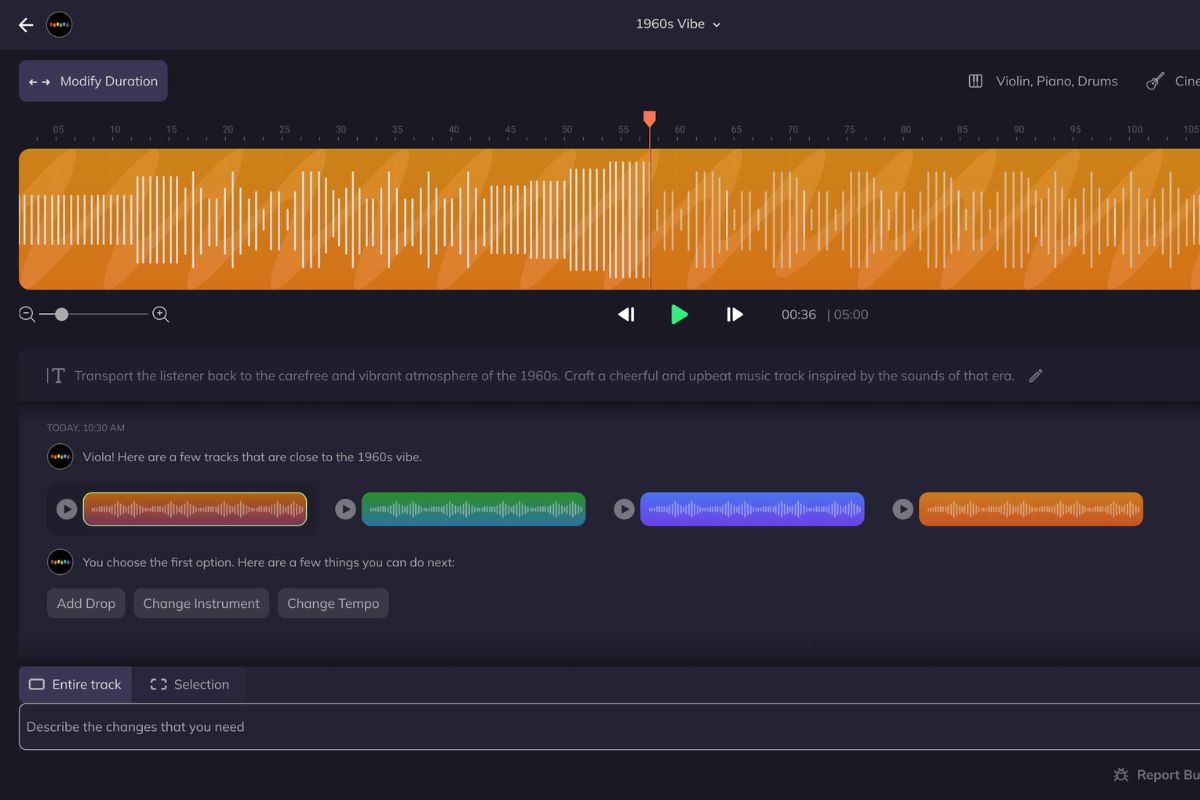Switch to Entire track mode
Viewport: 1200px width, 800px height.
pos(76,684)
